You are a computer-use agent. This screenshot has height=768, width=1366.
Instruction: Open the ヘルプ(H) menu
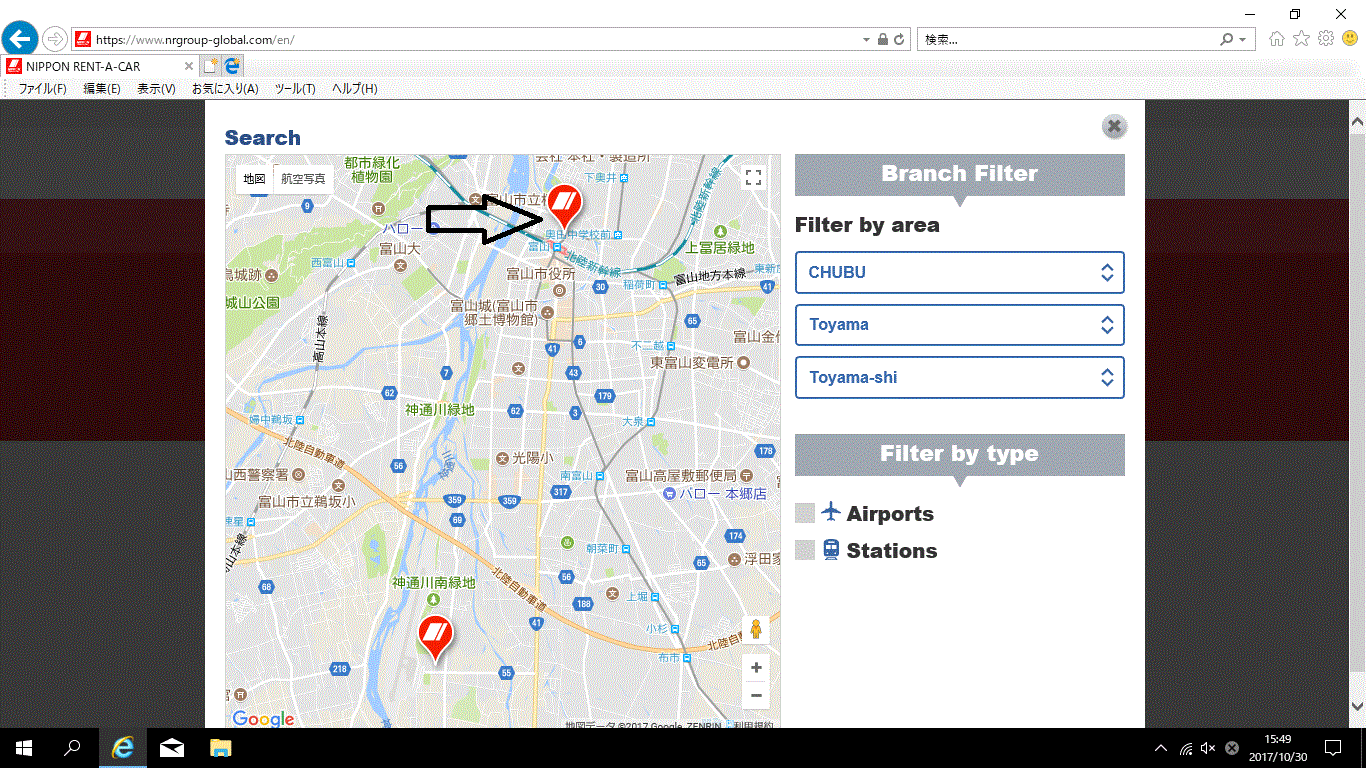(x=354, y=88)
